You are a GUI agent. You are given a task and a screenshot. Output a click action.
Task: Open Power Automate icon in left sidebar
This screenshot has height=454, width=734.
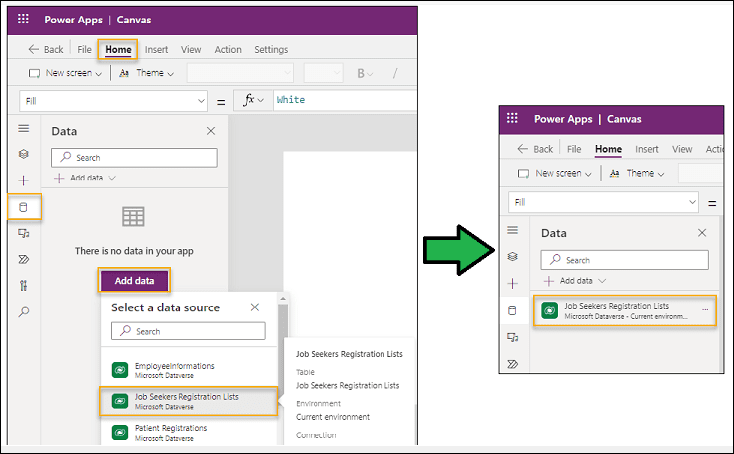pyautogui.click(x=24, y=259)
